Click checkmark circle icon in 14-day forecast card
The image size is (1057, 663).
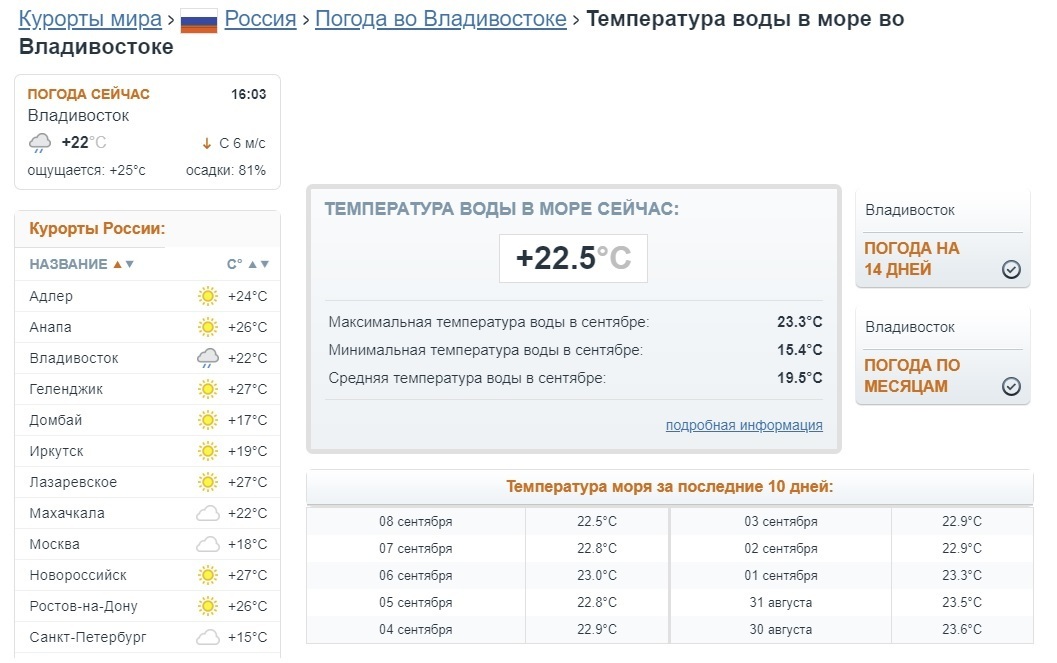[1011, 270]
